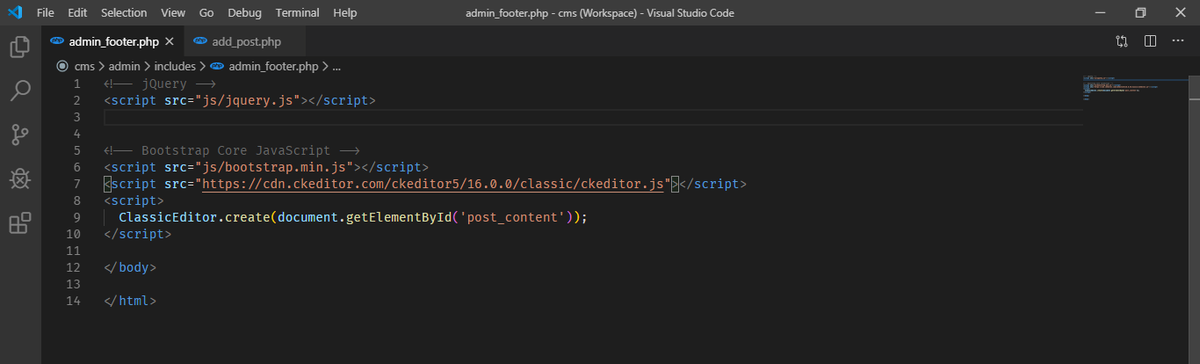
Task: Click the closing html tag on line 14
Action: point(130,300)
